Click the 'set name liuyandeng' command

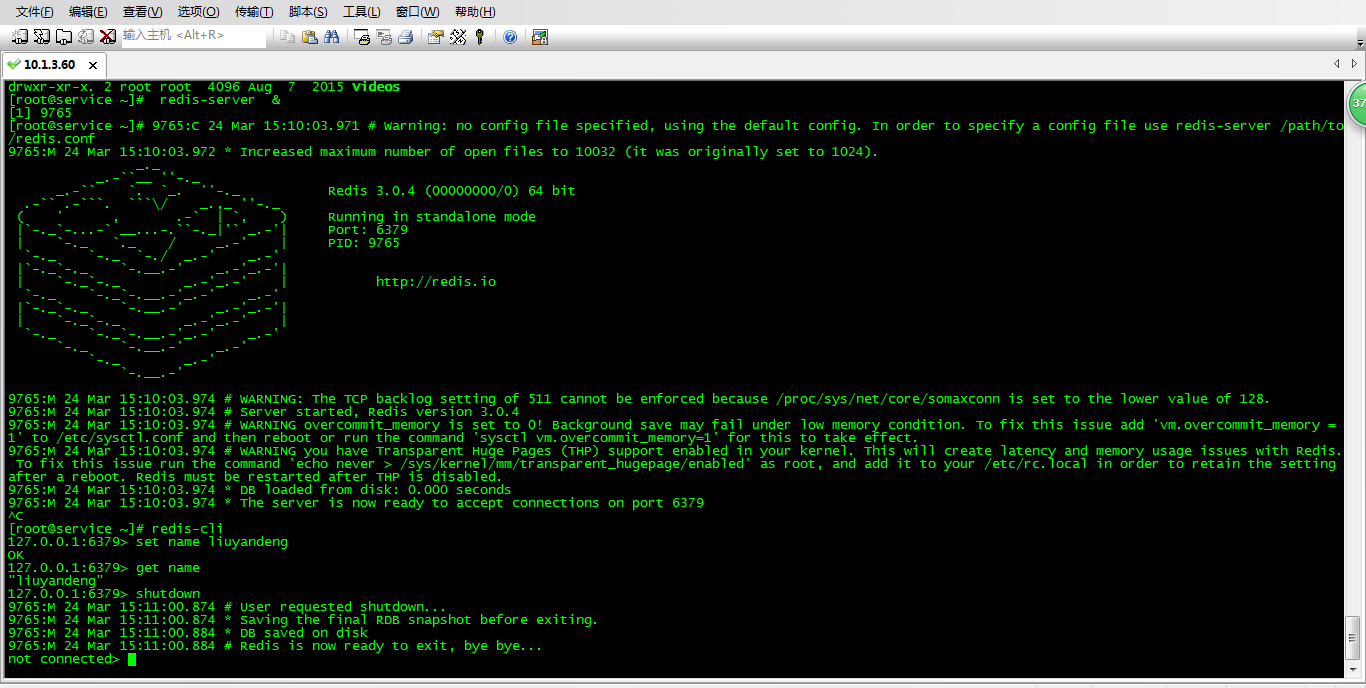pyautogui.click(x=212, y=542)
